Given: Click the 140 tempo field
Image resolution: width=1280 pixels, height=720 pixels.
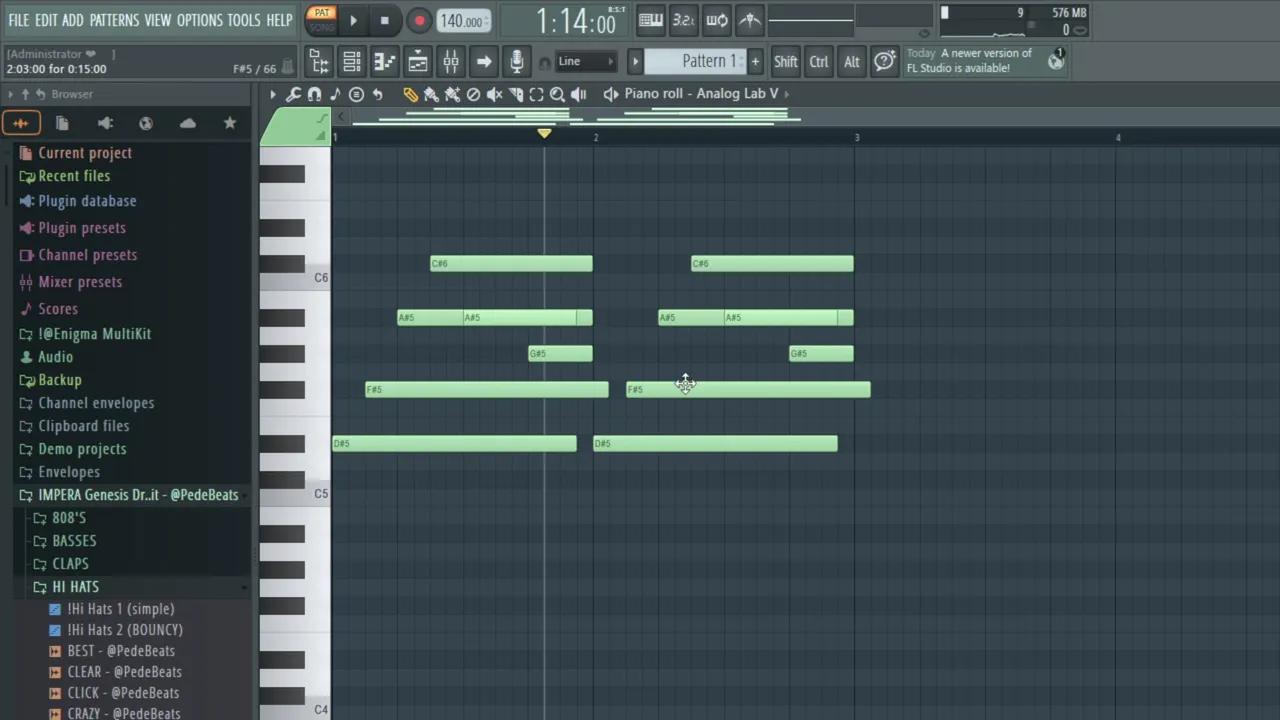Looking at the screenshot, I should coord(463,21).
